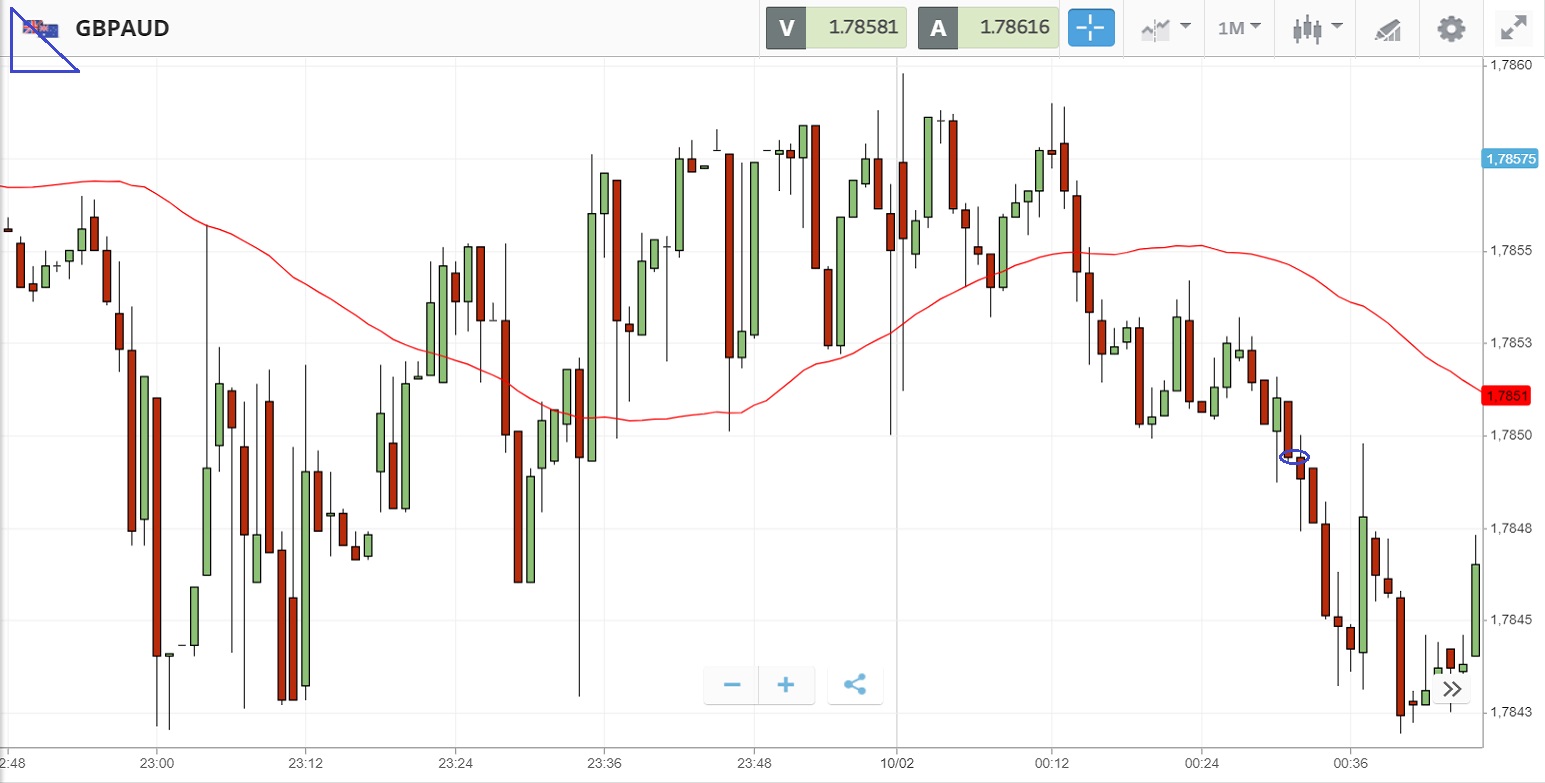Open chart settings gear
This screenshot has width=1545, height=783.
point(1450,28)
